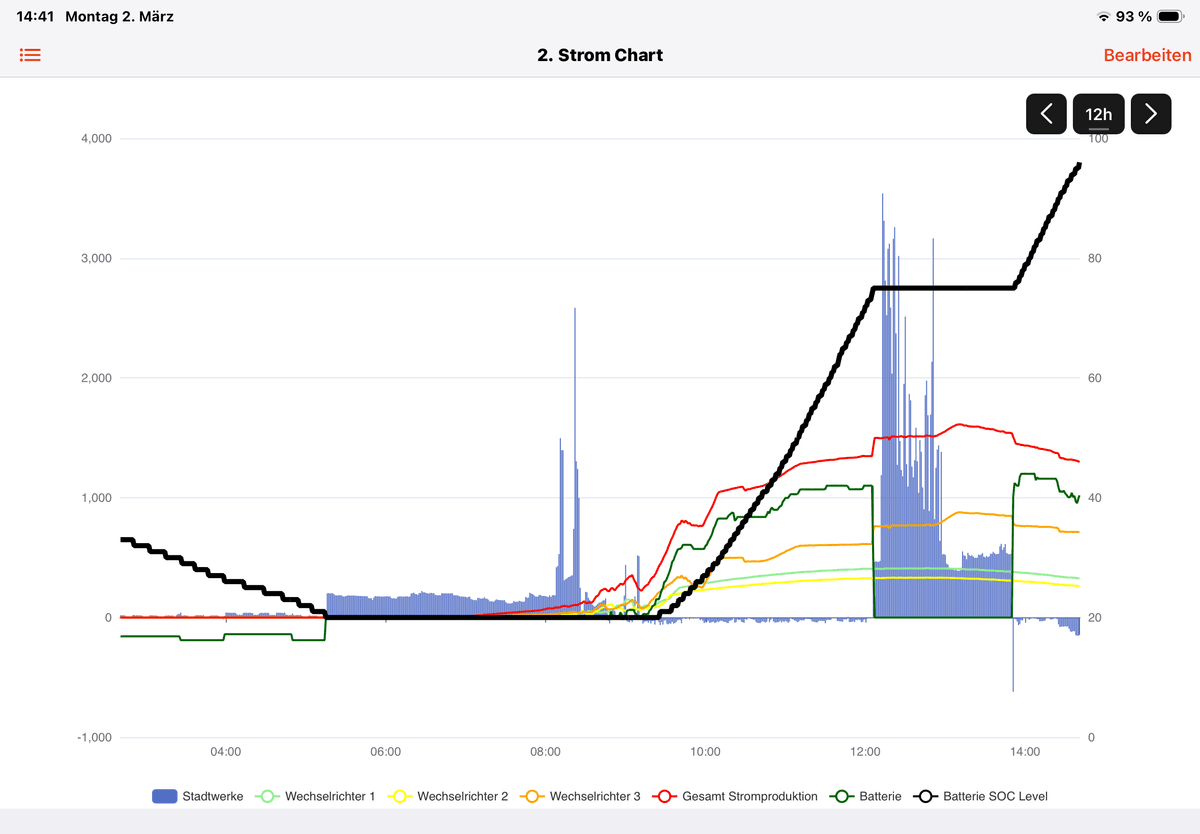Viewport: 1200px width, 834px height.
Task: Toggle Gesamt Stromproduktion legend entry
Action: (x=734, y=796)
